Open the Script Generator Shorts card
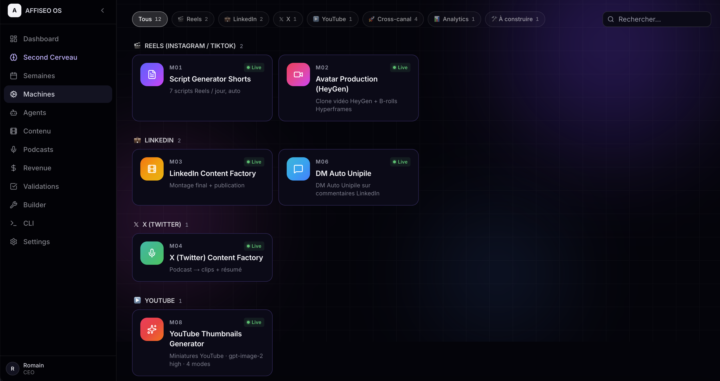720x381 pixels. [x=202, y=88]
